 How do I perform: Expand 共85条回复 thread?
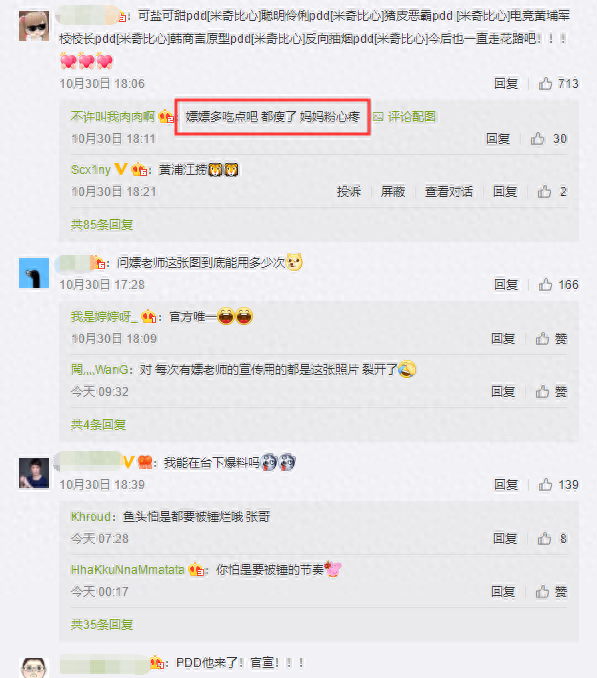102,225
